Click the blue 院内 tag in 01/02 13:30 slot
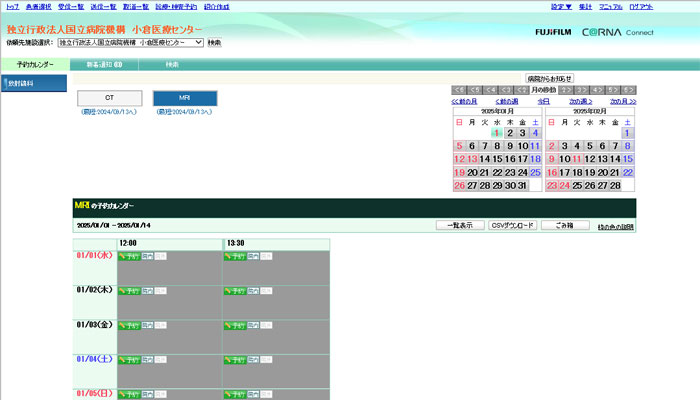700x400 pixels. (253, 291)
